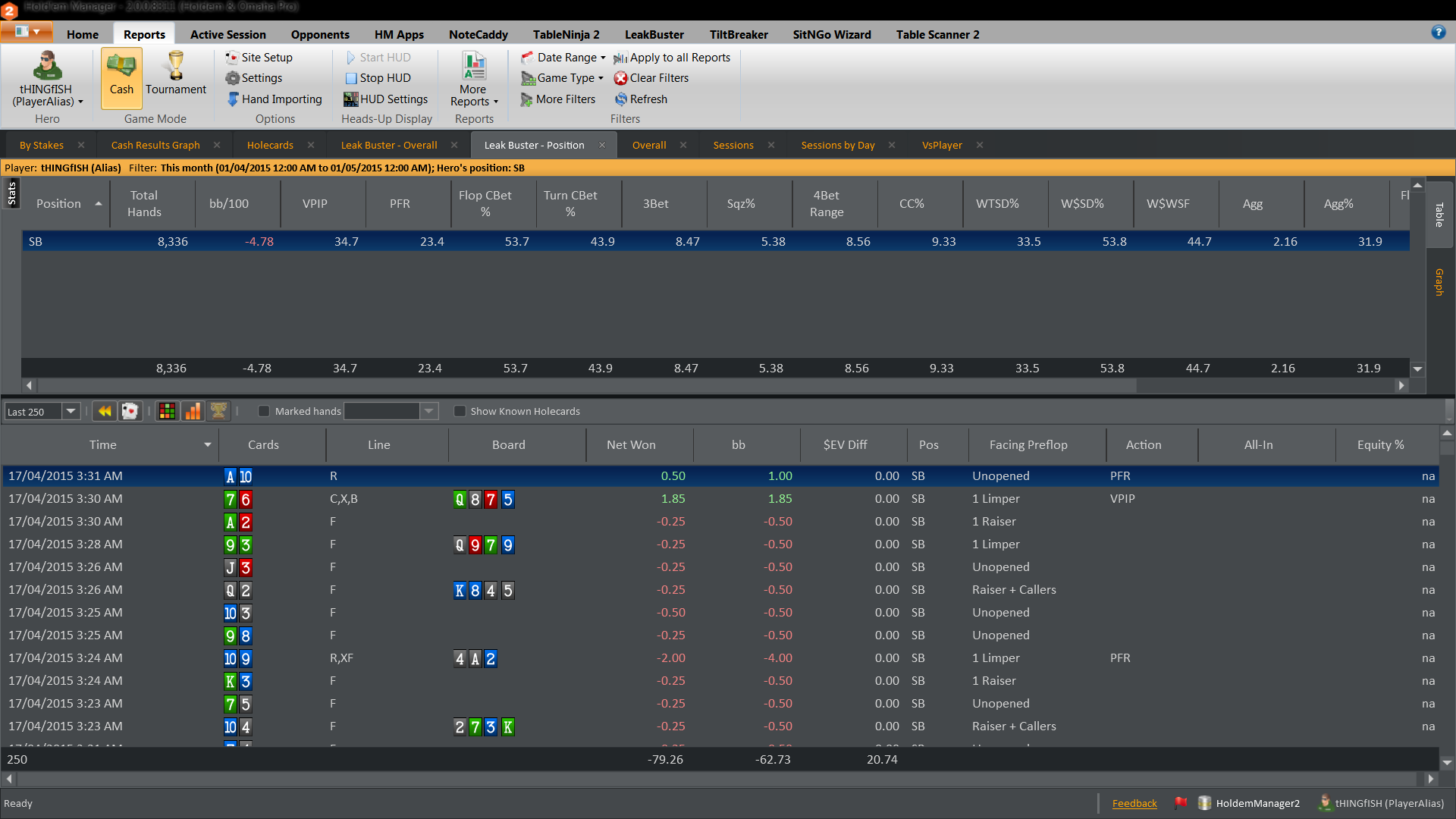Viewport: 1456px width, 819px height.
Task: Click the bar chart view icon
Action: (x=193, y=411)
